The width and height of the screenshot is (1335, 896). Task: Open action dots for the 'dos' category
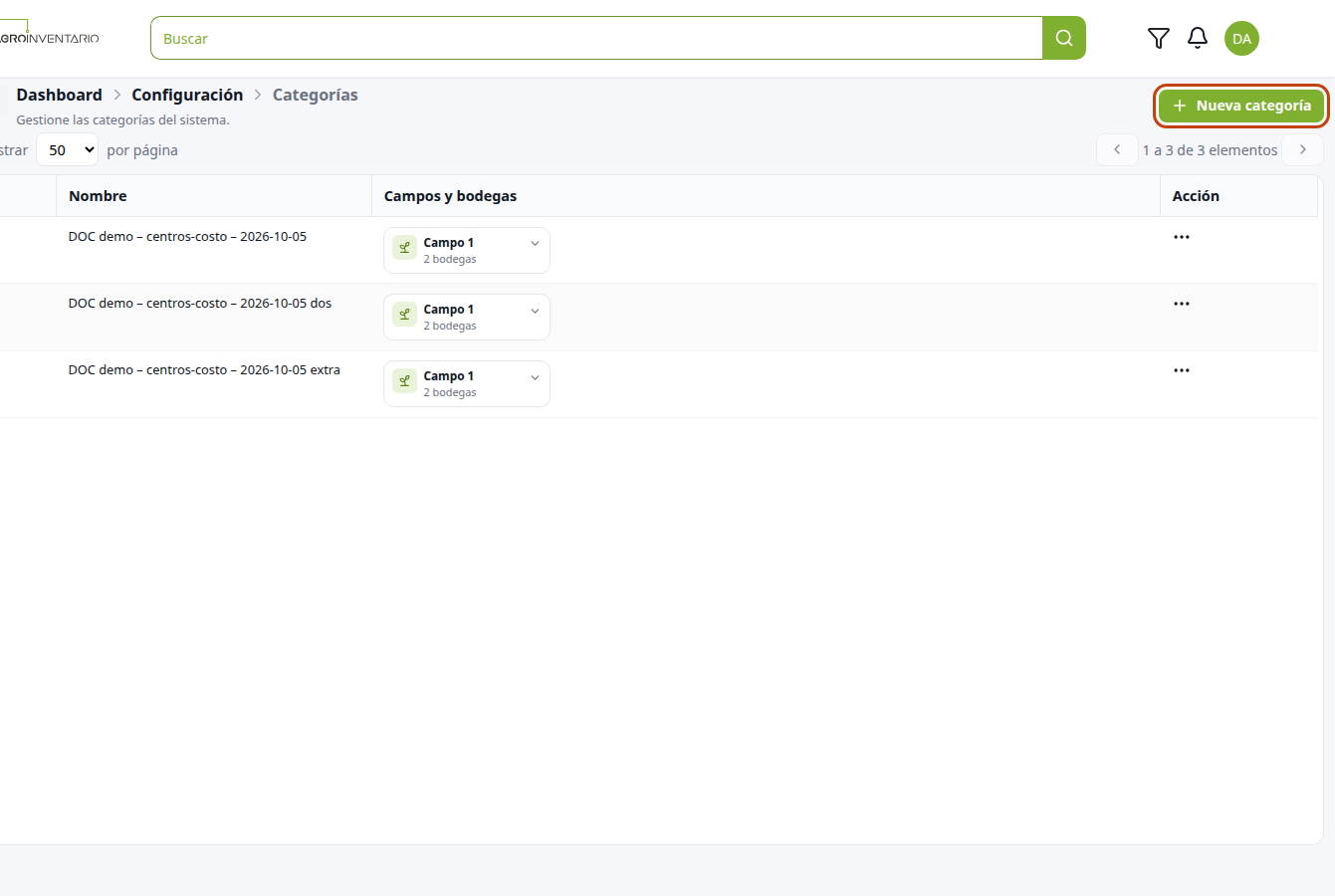[1182, 304]
